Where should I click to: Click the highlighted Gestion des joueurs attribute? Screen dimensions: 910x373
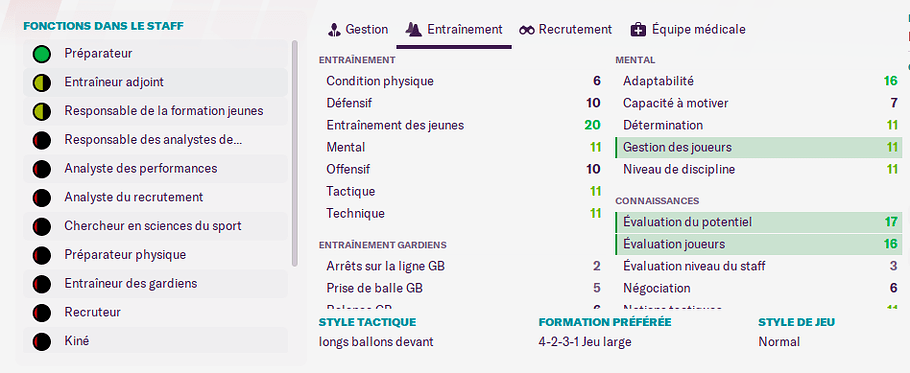(759, 147)
